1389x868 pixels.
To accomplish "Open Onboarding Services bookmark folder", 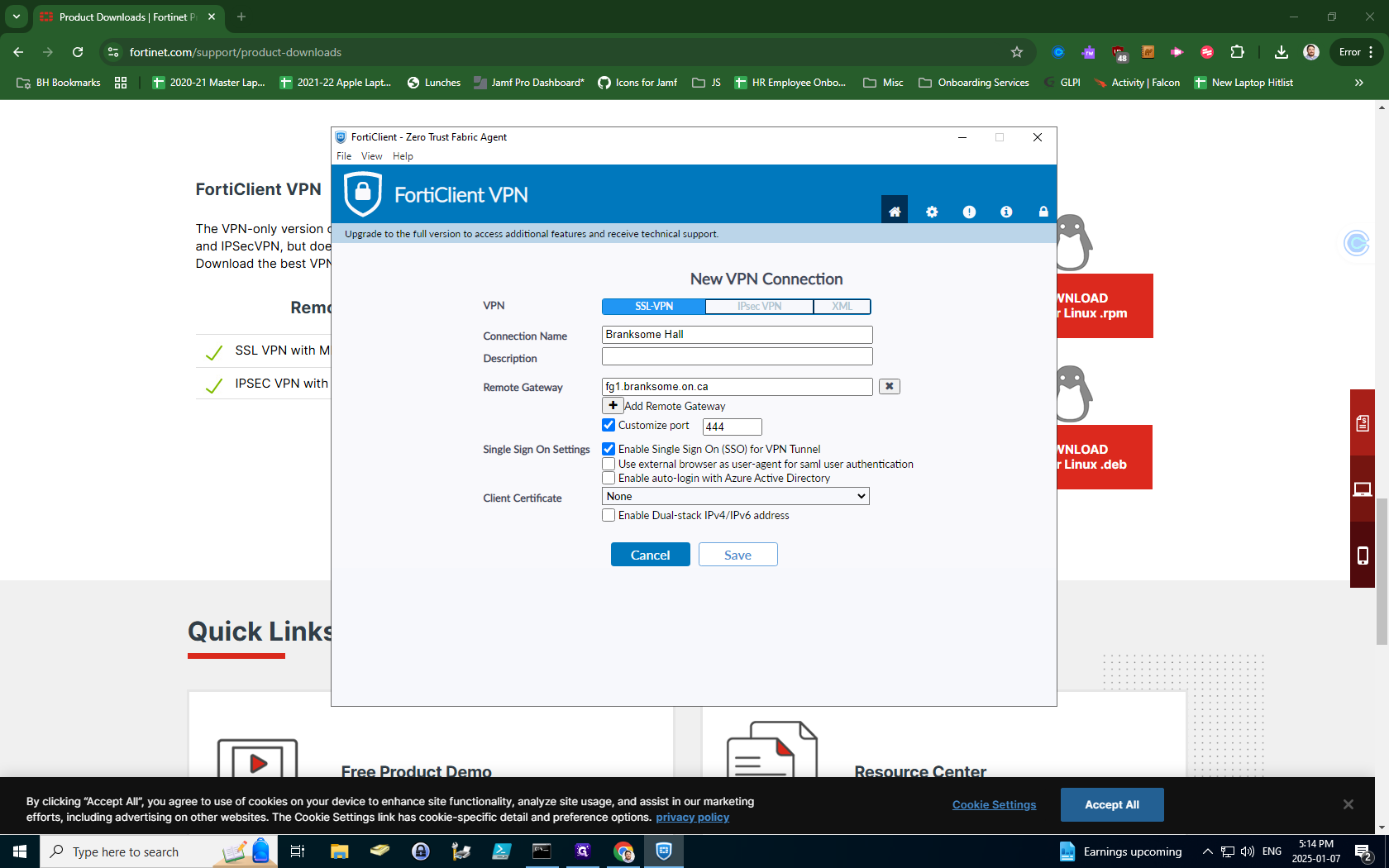I will click(x=974, y=83).
